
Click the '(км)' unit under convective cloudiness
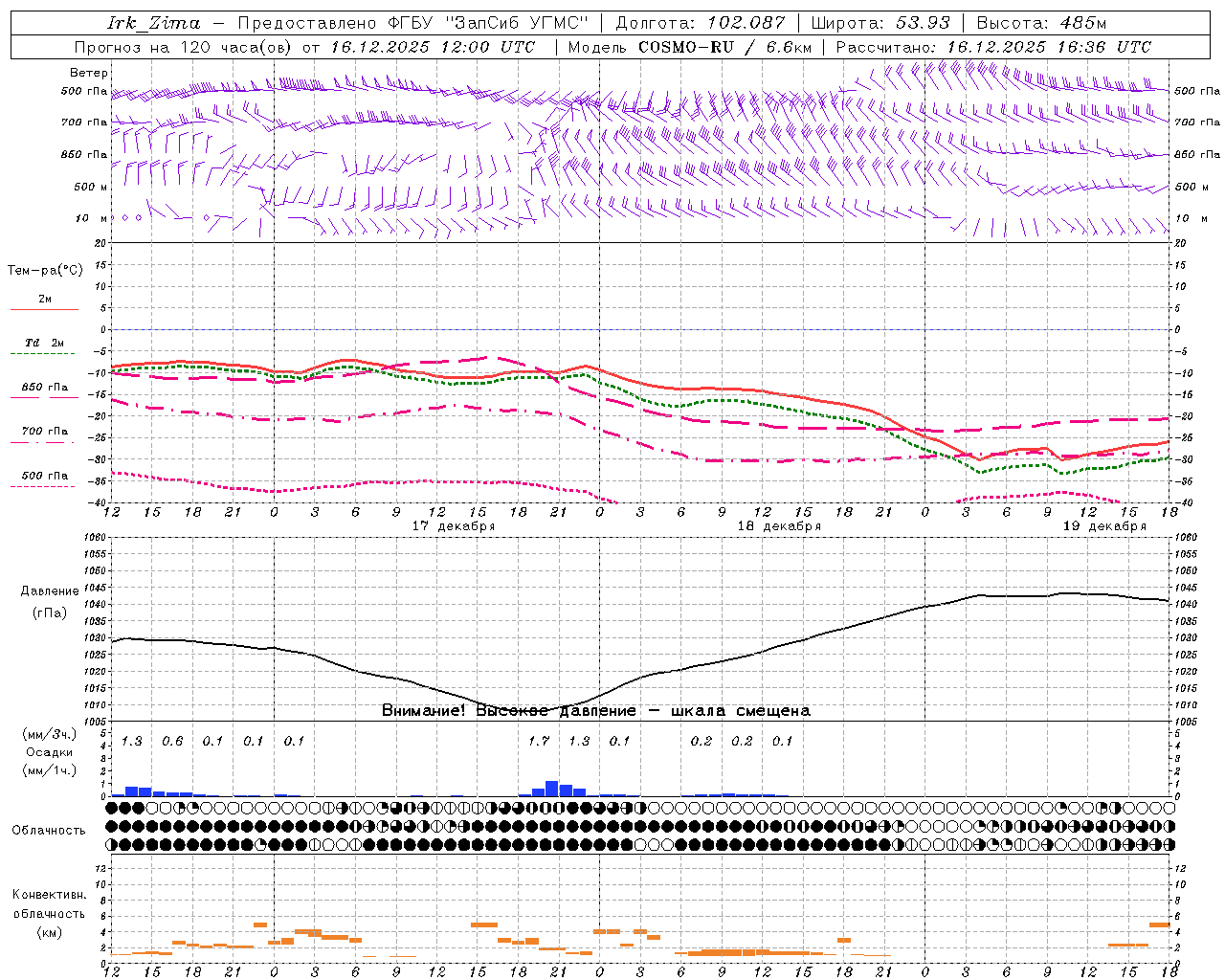(49, 932)
